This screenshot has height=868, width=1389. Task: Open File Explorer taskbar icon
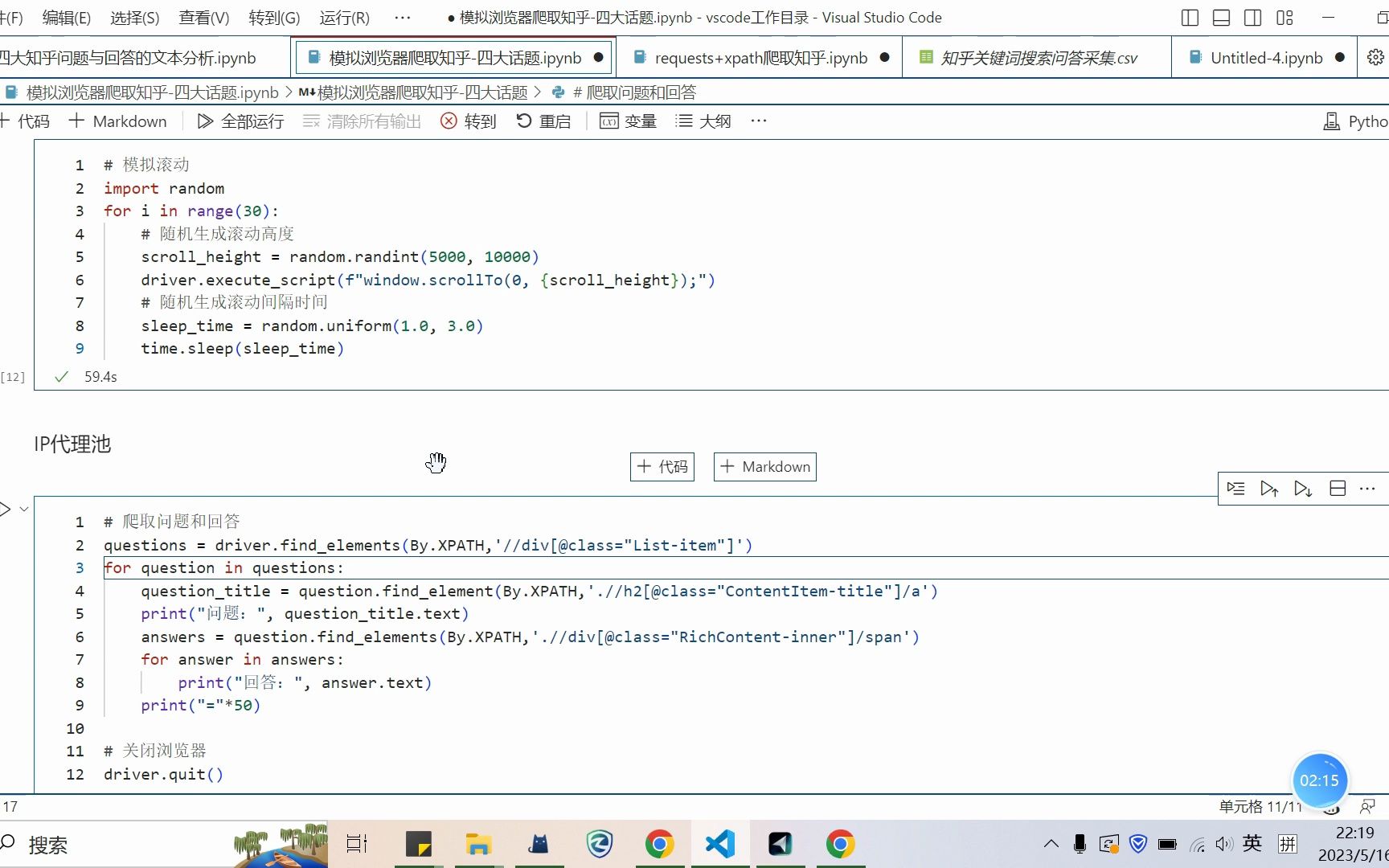478,844
